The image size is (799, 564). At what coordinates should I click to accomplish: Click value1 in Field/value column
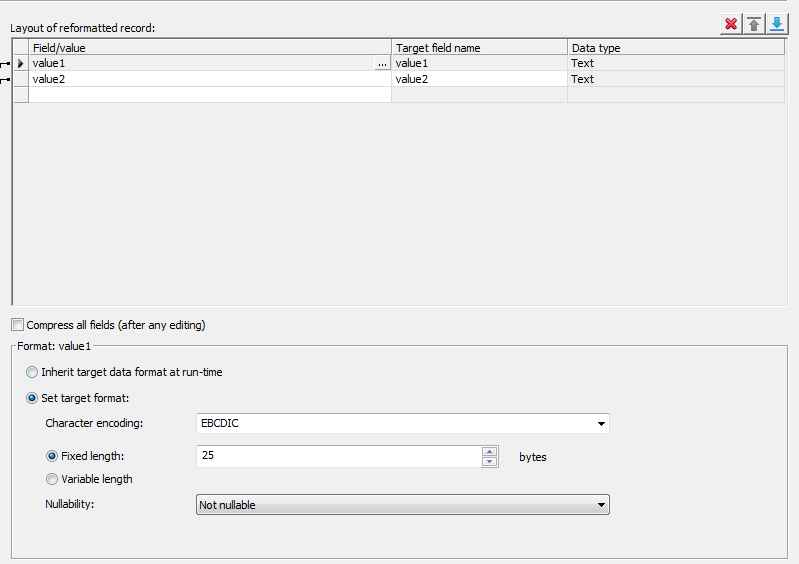click(x=202, y=63)
